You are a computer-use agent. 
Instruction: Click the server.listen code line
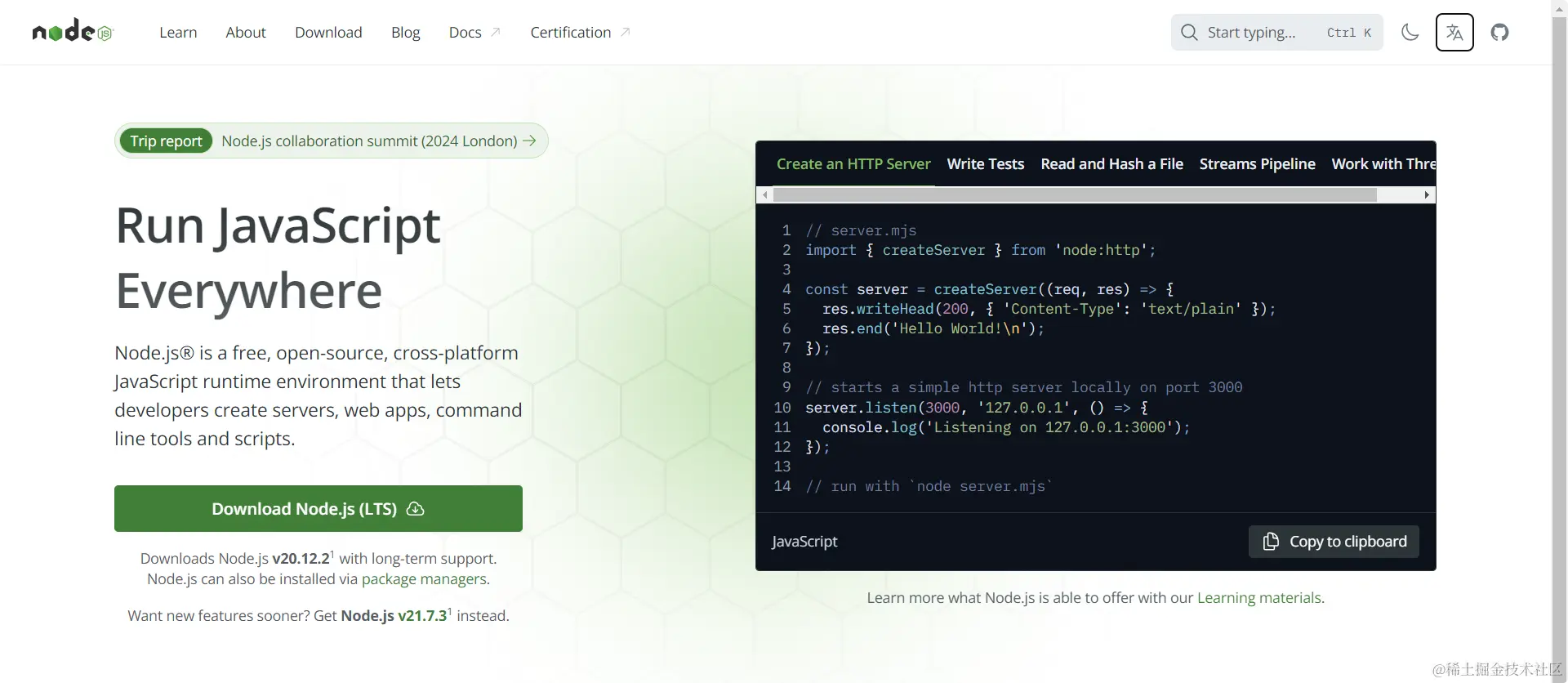tap(977, 408)
